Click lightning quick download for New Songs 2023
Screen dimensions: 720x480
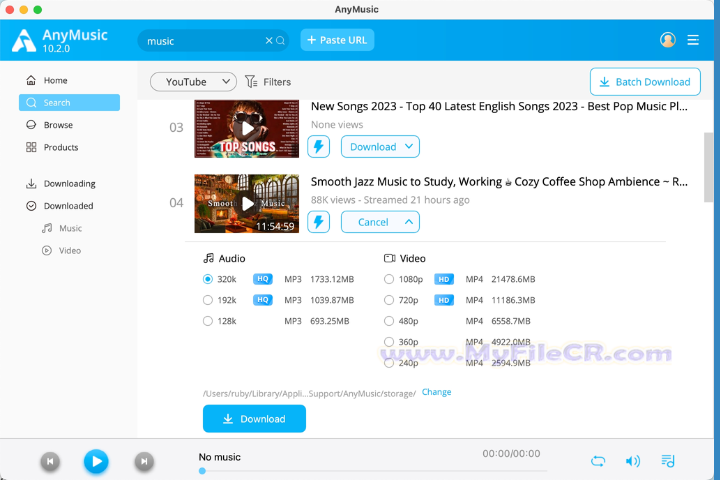[319, 147]
